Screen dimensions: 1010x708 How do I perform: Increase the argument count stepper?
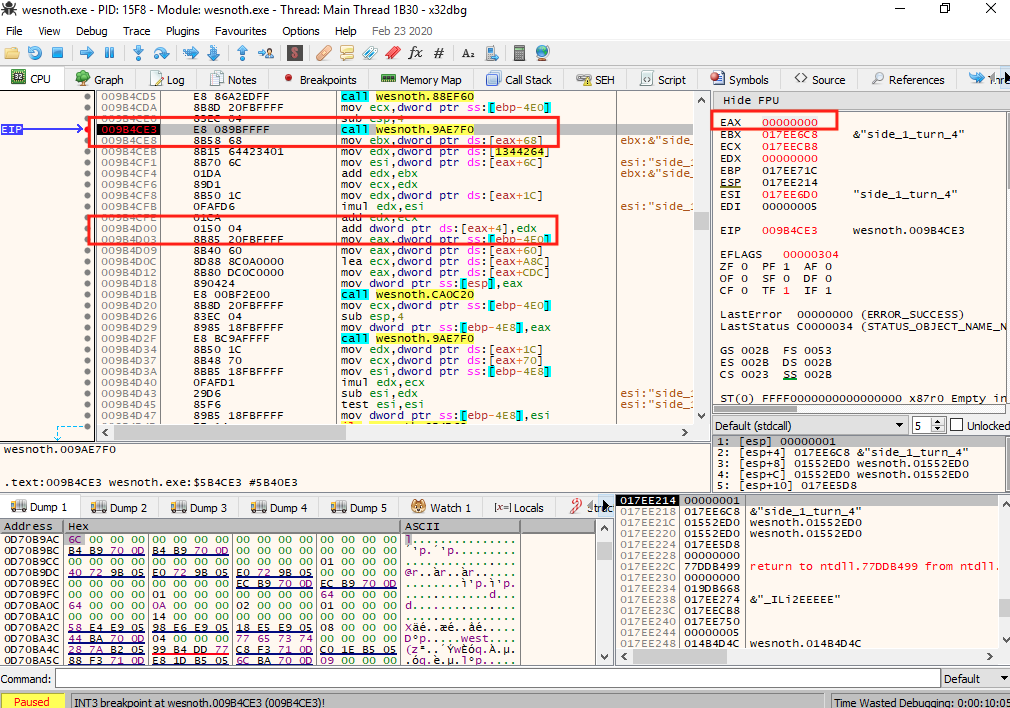[x=938, y=421]
